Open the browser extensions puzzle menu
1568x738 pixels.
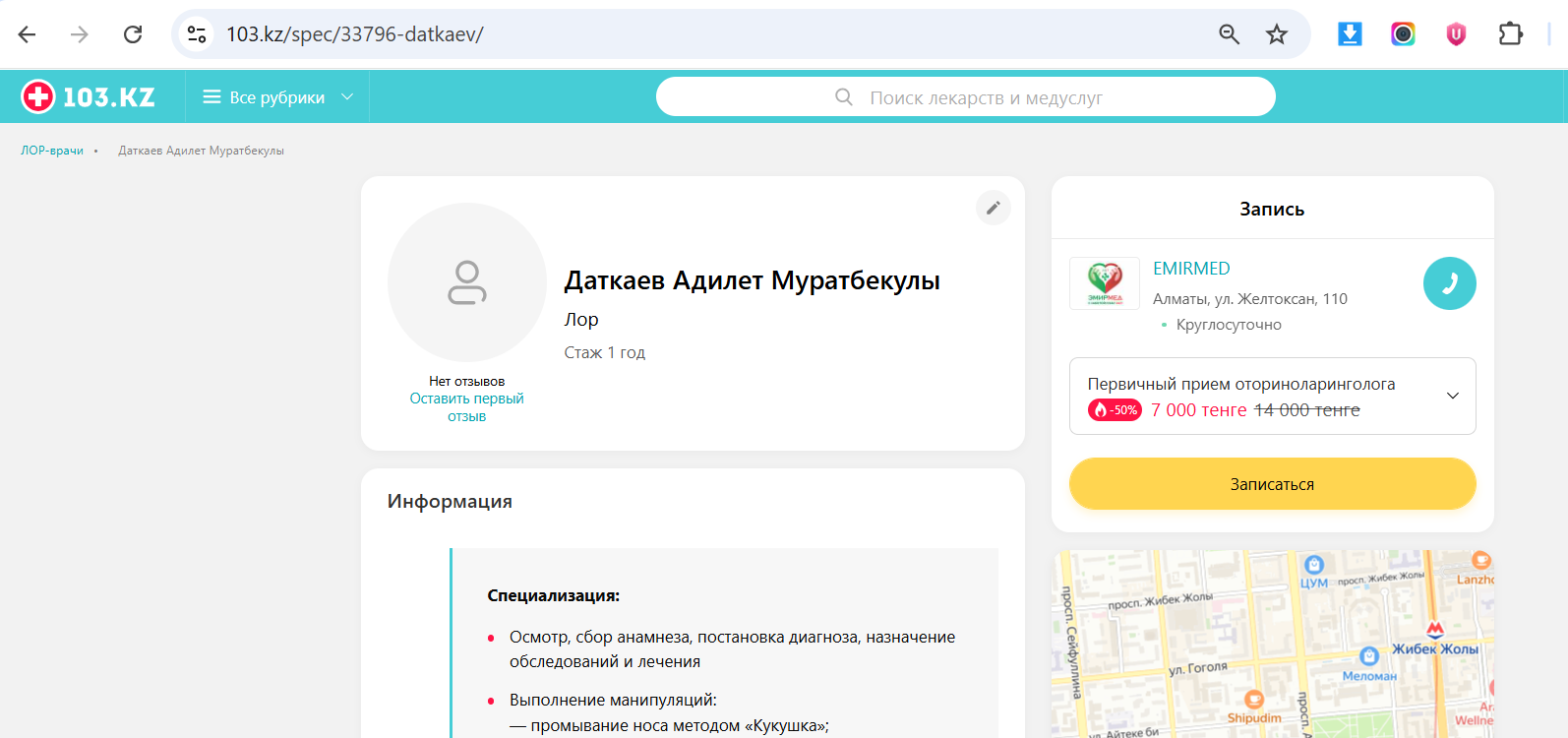point(1510,34)
